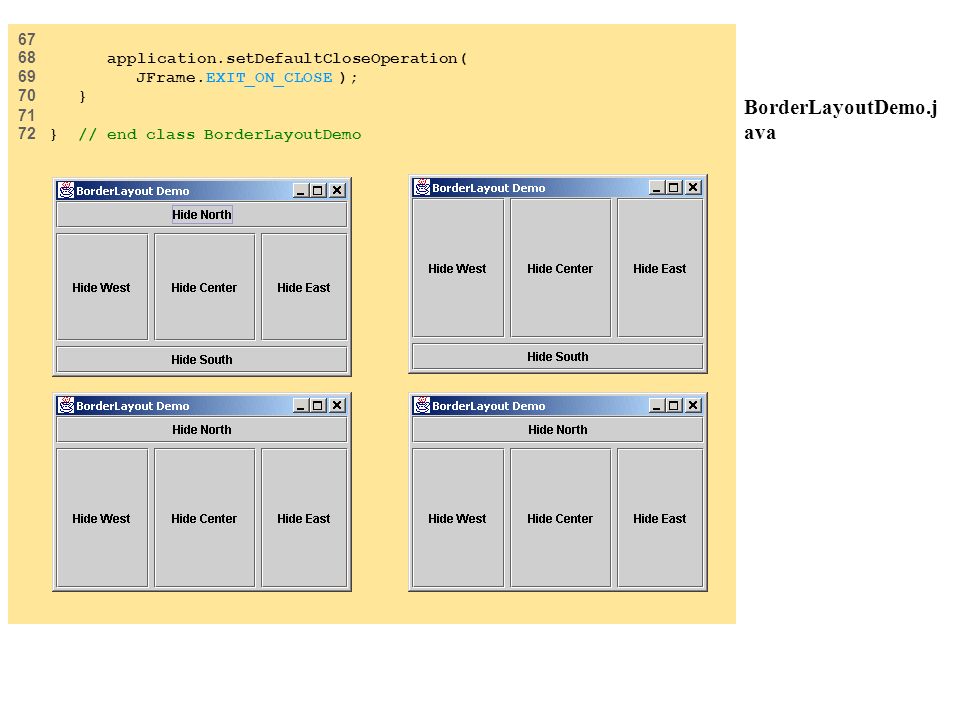This screenshot has height=720, width=960.
Task: Click Hide East in bottom-right window
Action: (x=660, y=518)
